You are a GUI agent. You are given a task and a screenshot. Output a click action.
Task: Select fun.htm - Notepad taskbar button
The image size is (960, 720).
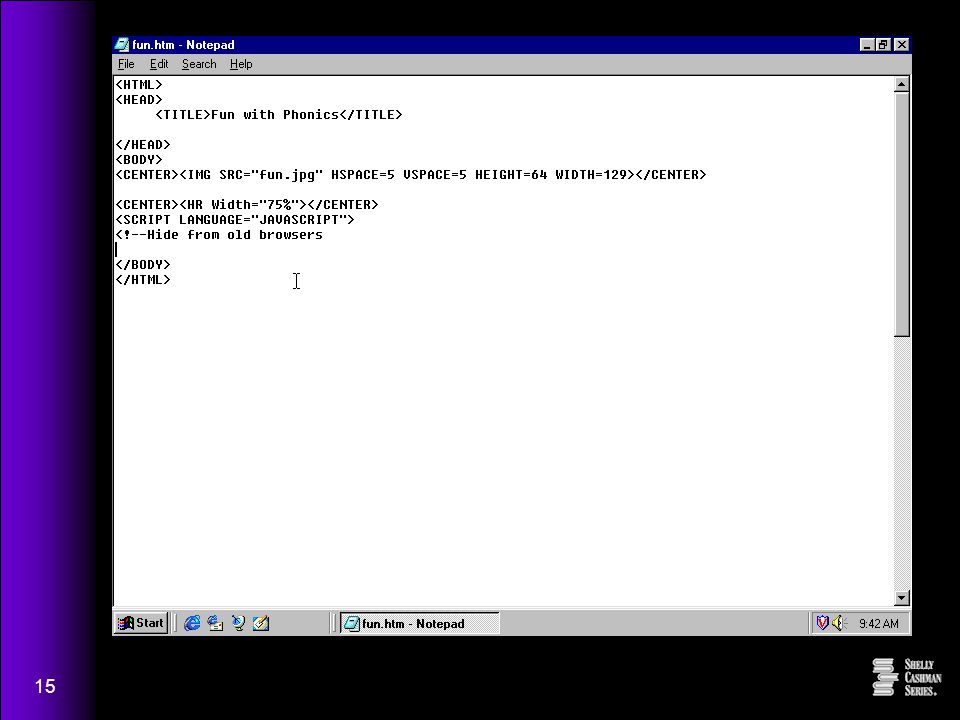(x=419, y=623)
